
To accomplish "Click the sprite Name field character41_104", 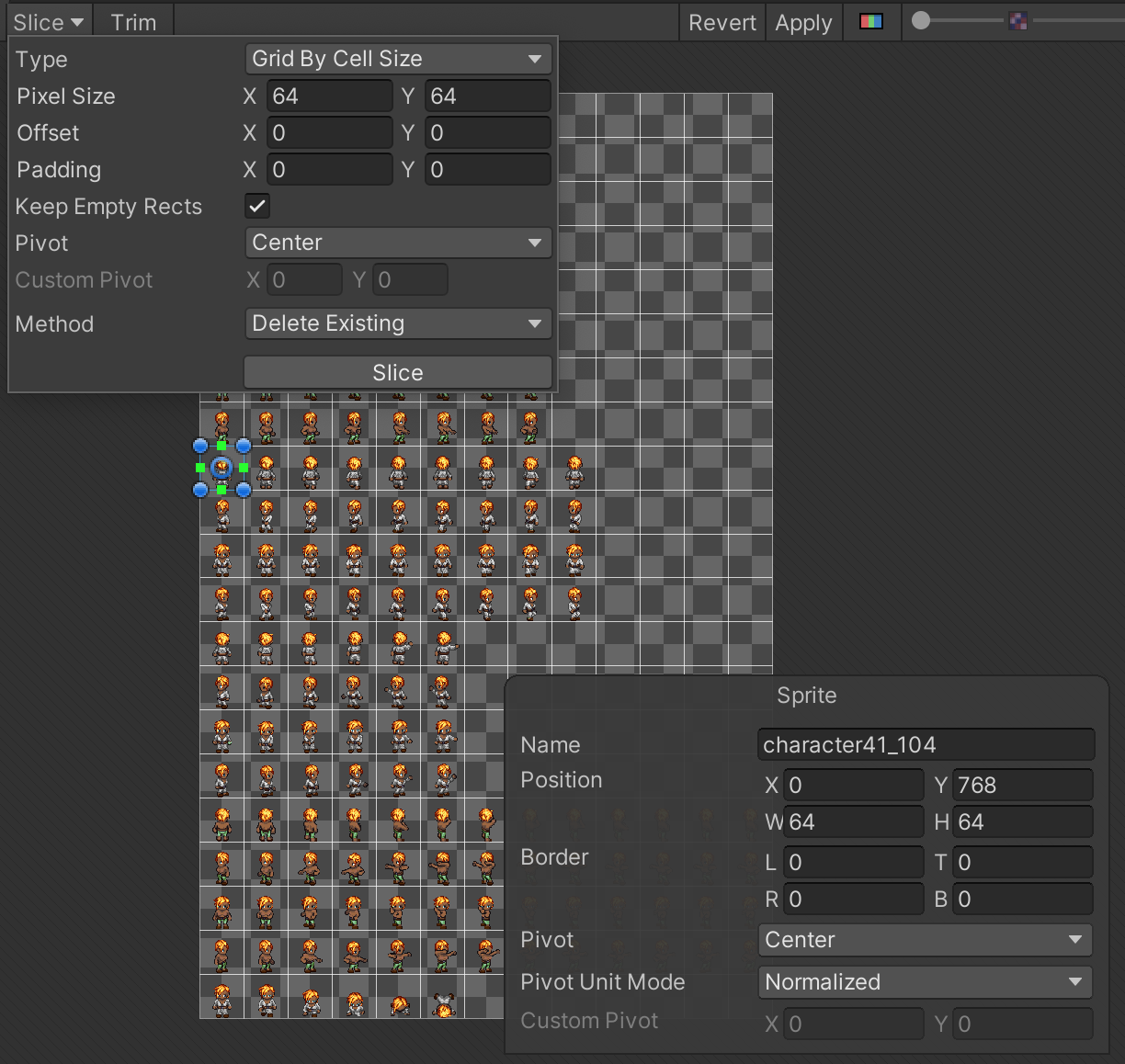I will tap(926, 745).
